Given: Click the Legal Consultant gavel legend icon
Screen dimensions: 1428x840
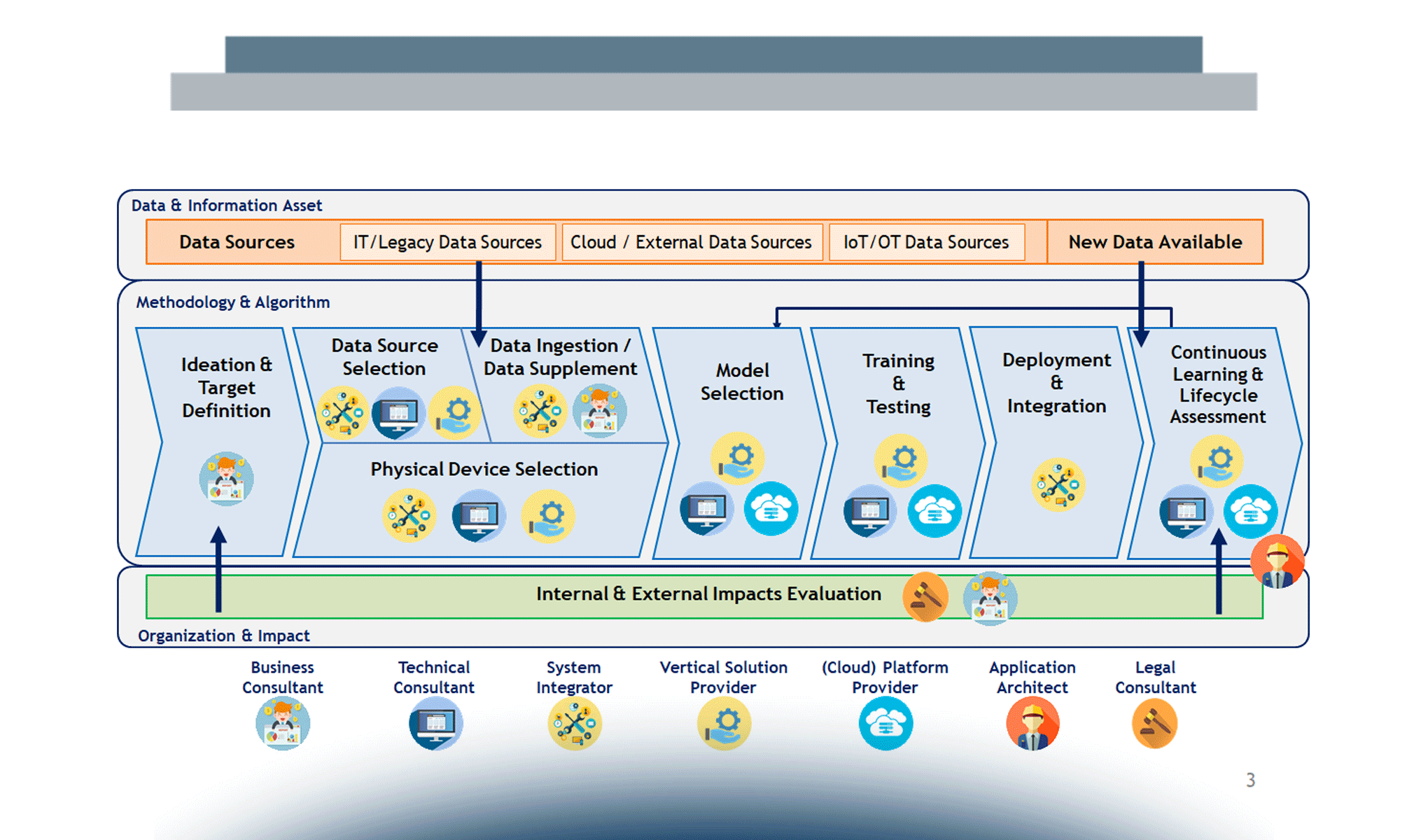Looking at the screenshot, I should point(1155,724).
